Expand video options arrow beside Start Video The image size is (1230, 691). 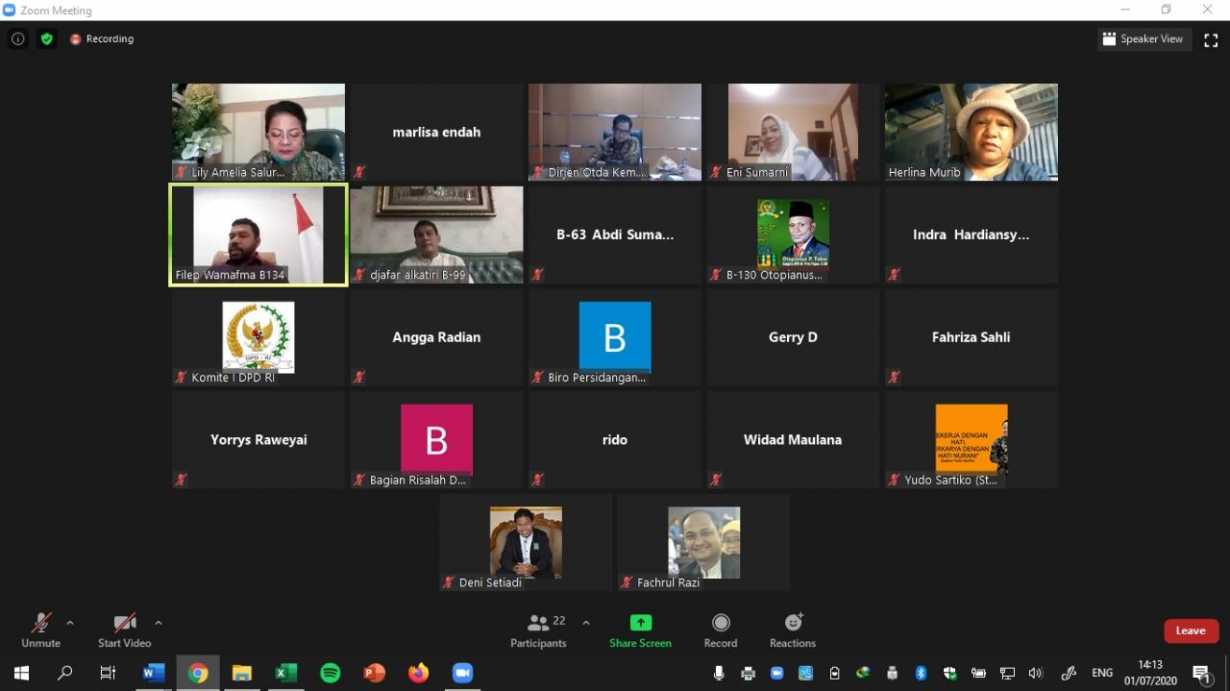click(158, 623)
